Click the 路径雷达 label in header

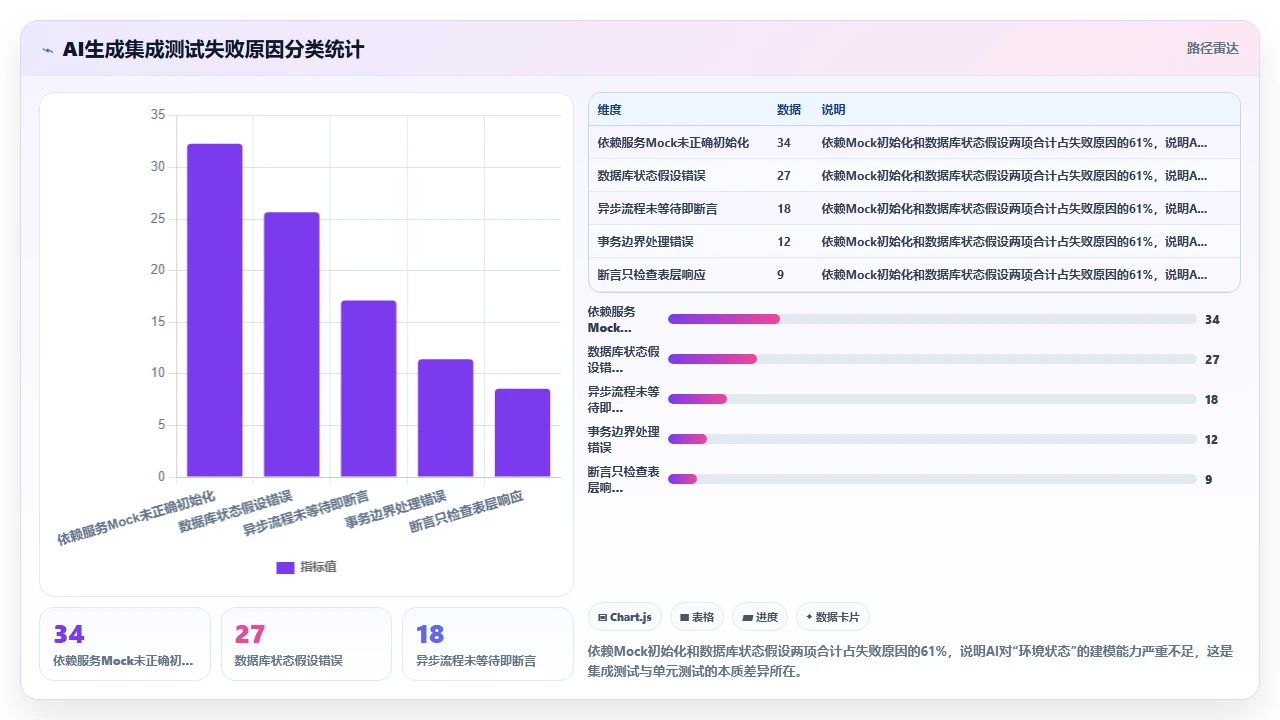click(x=1212, y=48)
